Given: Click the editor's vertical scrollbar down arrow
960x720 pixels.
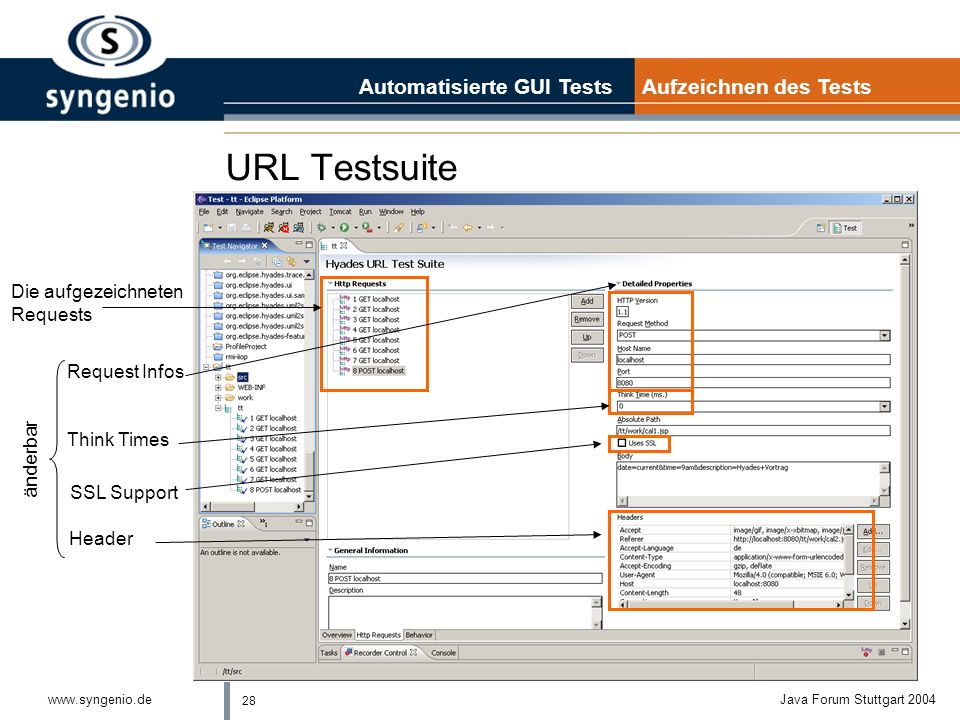Looking at the screenshot, I should (x=905, y=624).
